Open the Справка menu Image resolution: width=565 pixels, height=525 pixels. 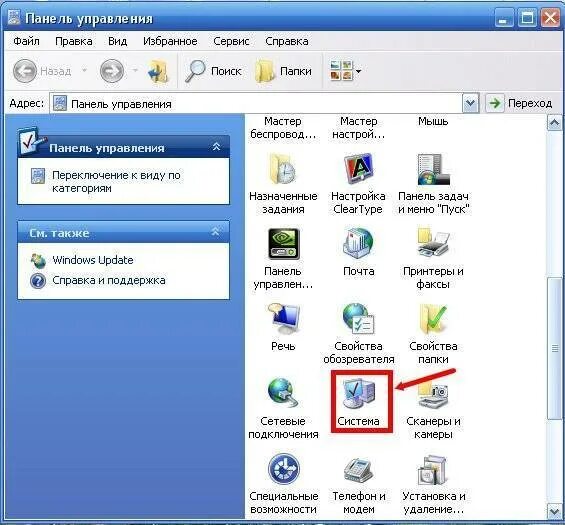tap(287, 41)
